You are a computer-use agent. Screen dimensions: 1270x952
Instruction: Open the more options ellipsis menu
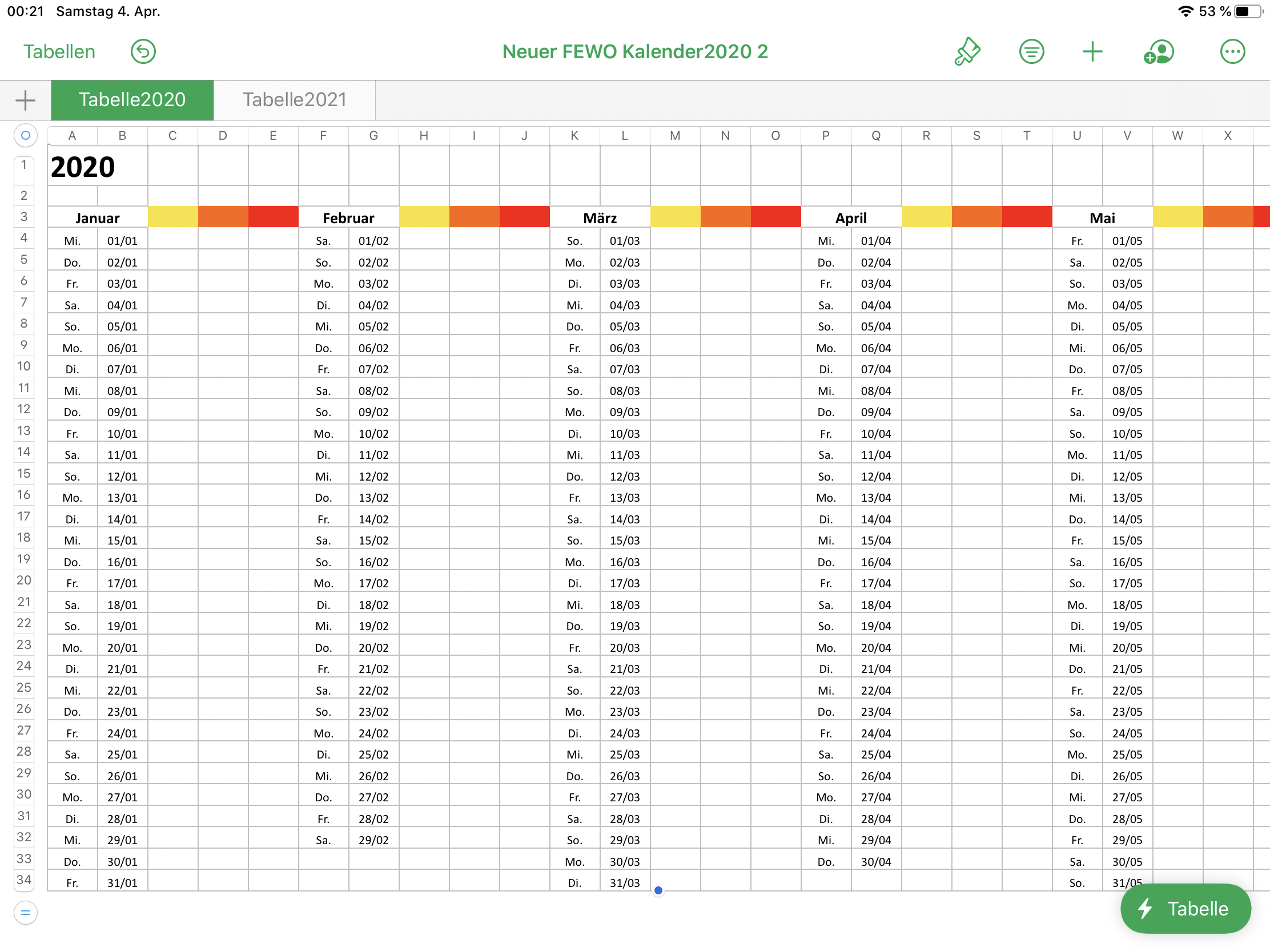coord(1232,51)
